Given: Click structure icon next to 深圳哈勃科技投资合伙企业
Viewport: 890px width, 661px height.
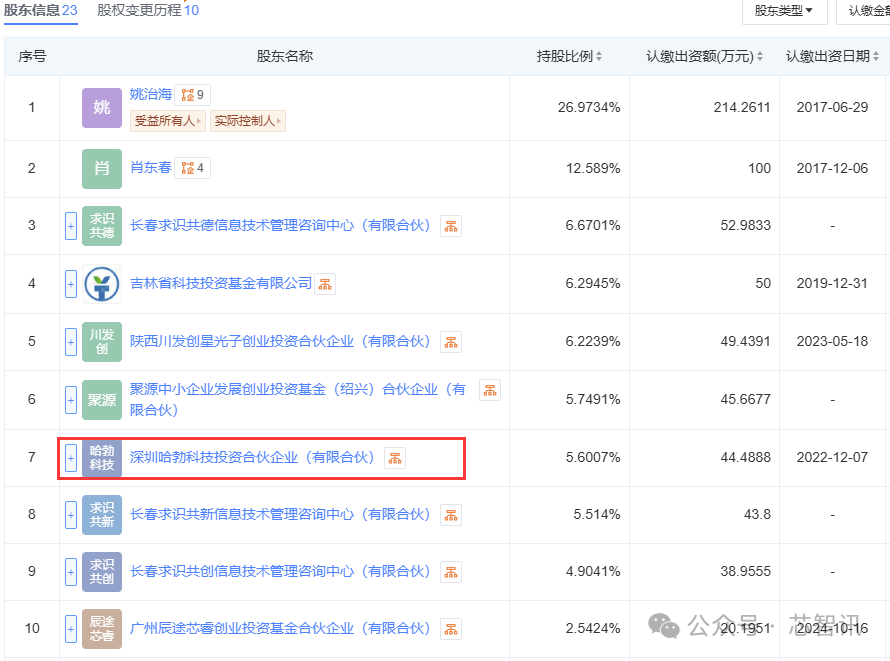Looking at the screenshot, I should point(395,458).
